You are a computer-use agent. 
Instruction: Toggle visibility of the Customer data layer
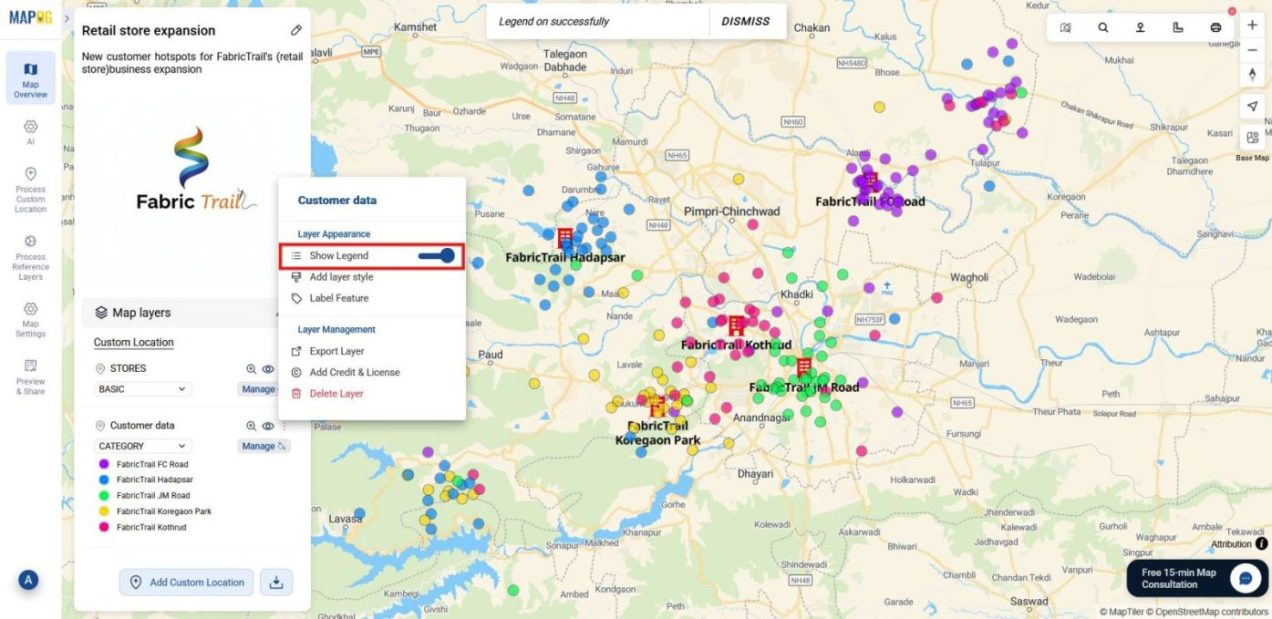pyautogui.click(x=268, y=425)
